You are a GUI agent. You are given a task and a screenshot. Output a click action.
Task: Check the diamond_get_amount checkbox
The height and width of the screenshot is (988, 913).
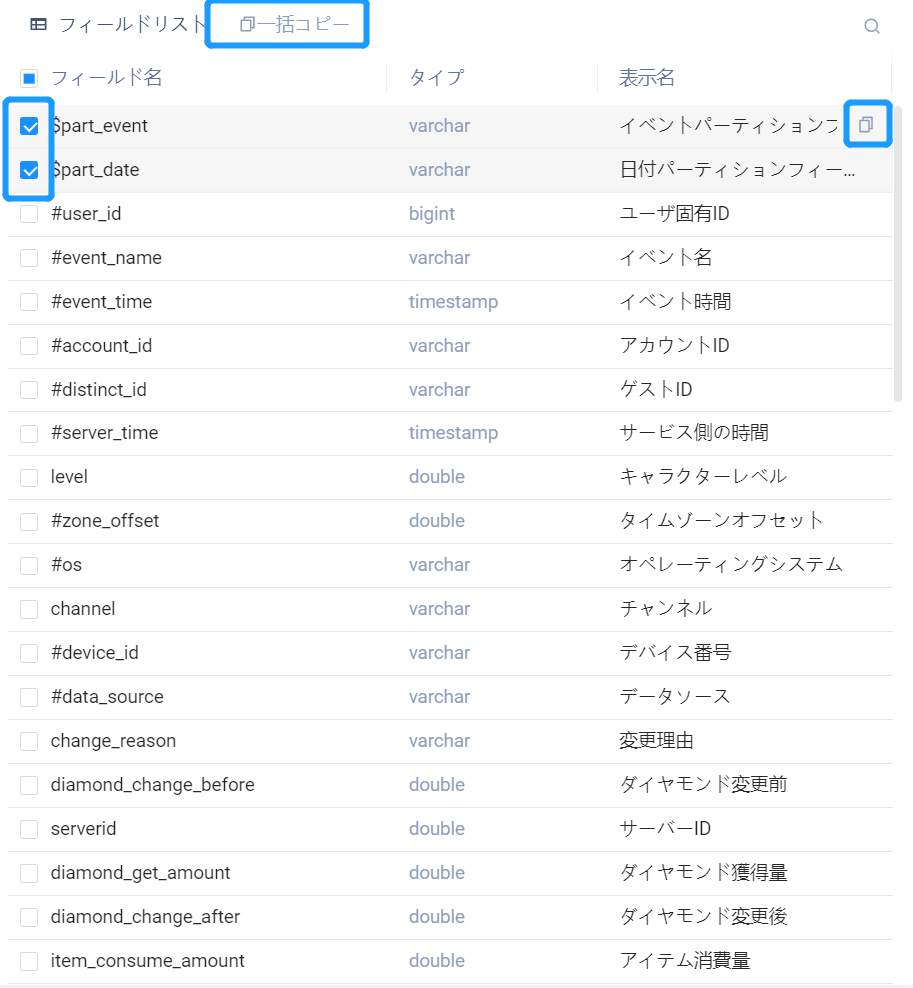click(x=29, y=873)
